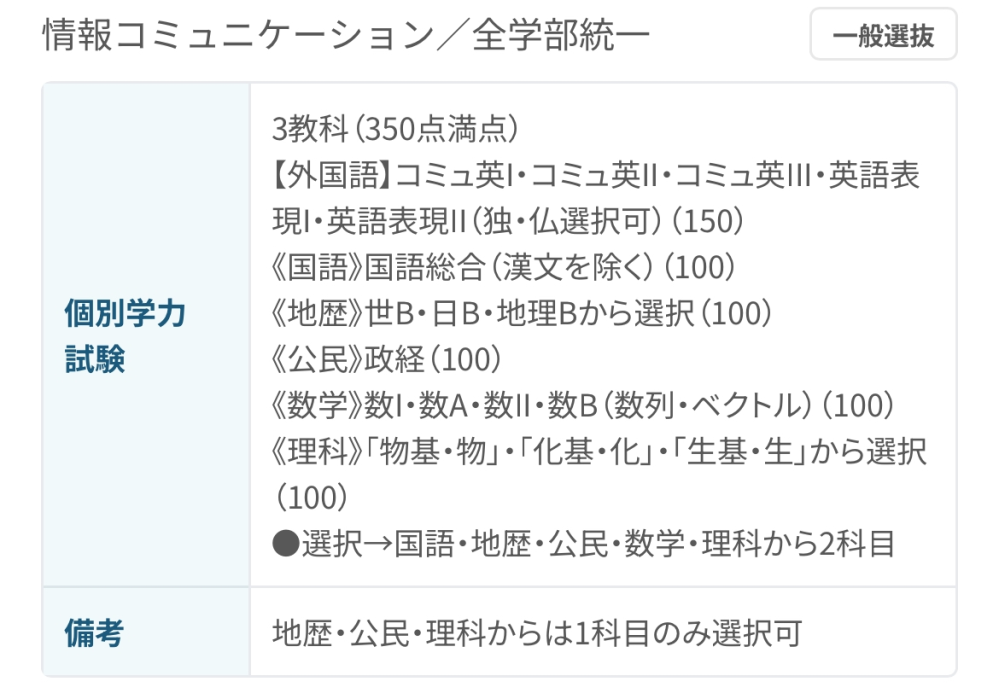
Task: Click the 【外国語】 label
Action: point(333,175)
